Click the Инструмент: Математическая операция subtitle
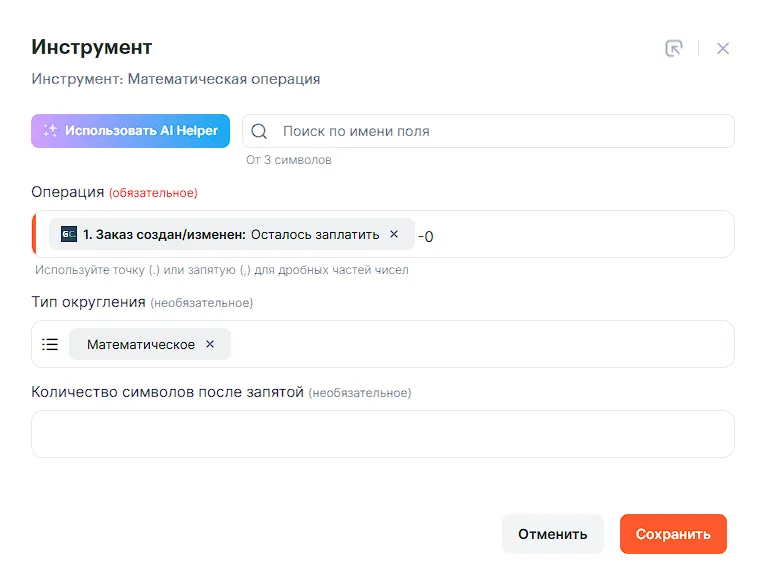 [x=176, y=79]
